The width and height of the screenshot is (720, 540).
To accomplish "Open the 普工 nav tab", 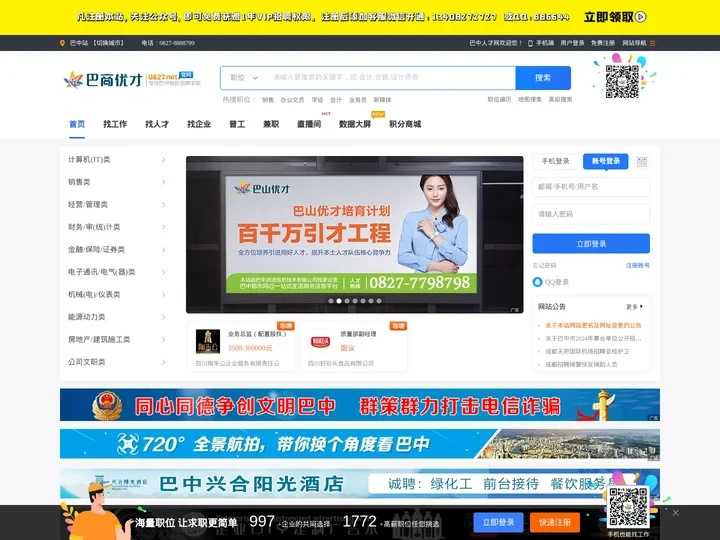I will click(x=237, y=124).
